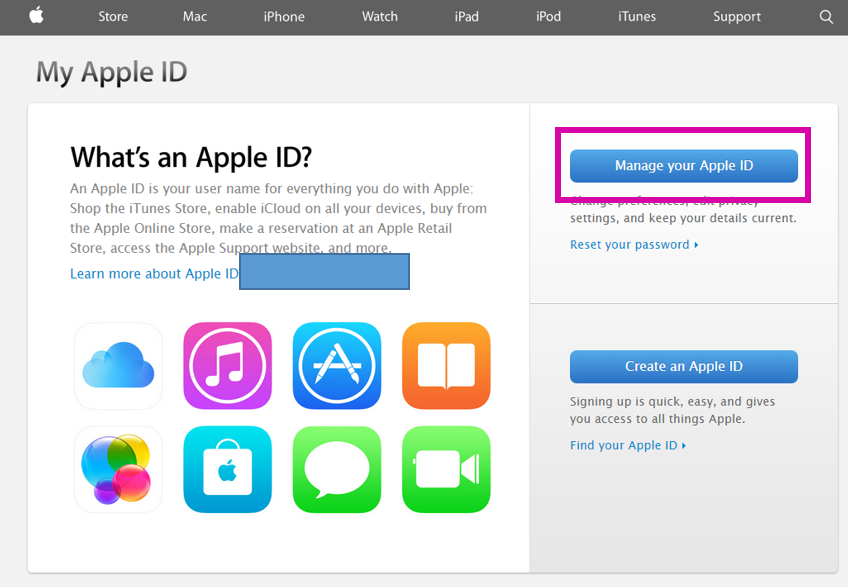Open the search magnifier icon
Viewport: 848px width, 587px height.
click(826, 17)
